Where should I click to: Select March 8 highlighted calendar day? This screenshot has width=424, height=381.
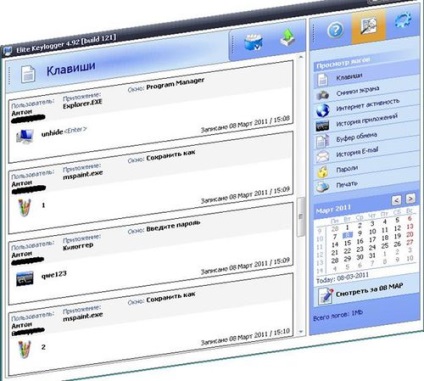point(347,235)
